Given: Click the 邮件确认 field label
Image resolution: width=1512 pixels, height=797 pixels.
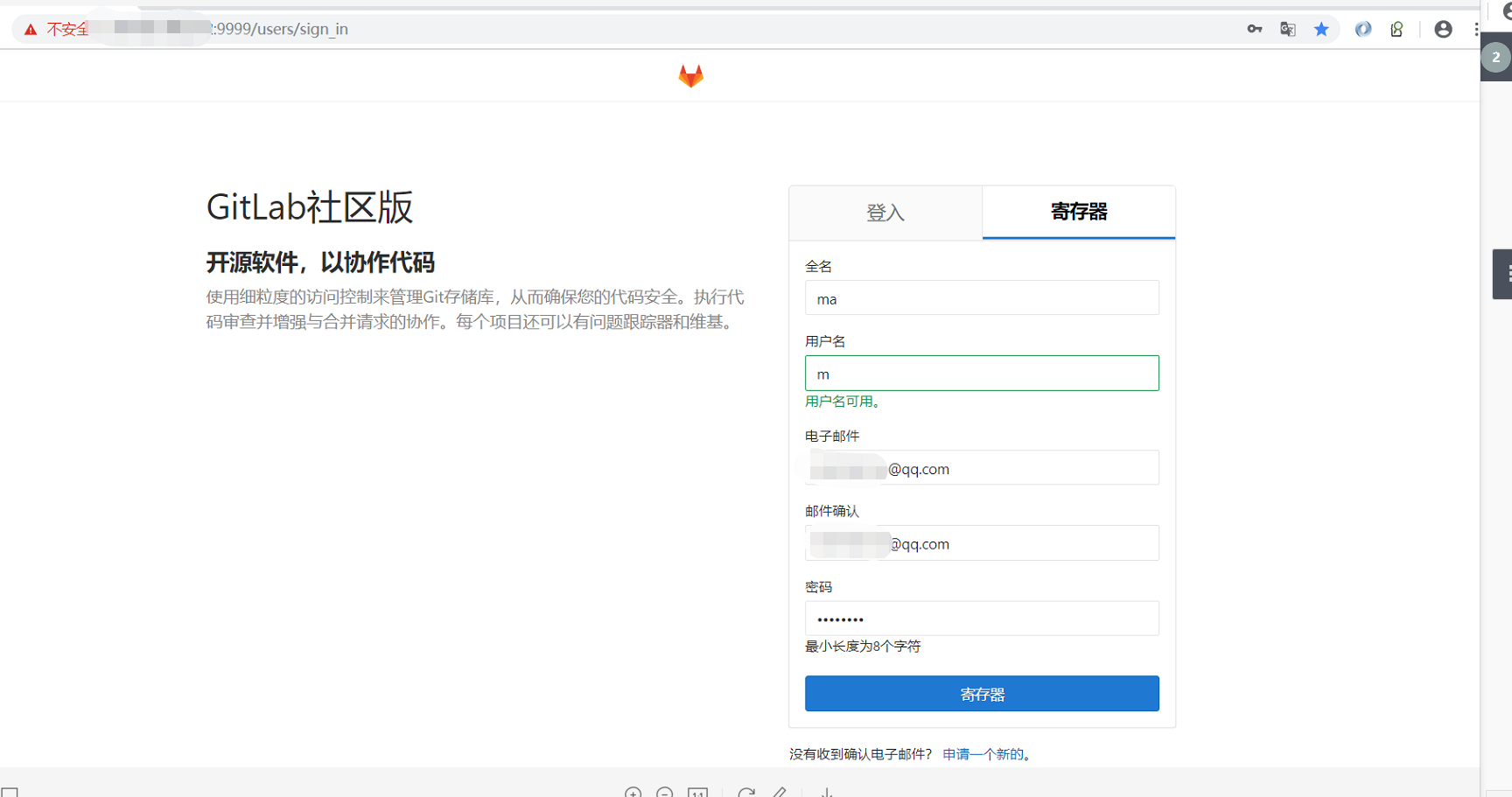Looking at the screenshot, I should [x=832, y=512].
